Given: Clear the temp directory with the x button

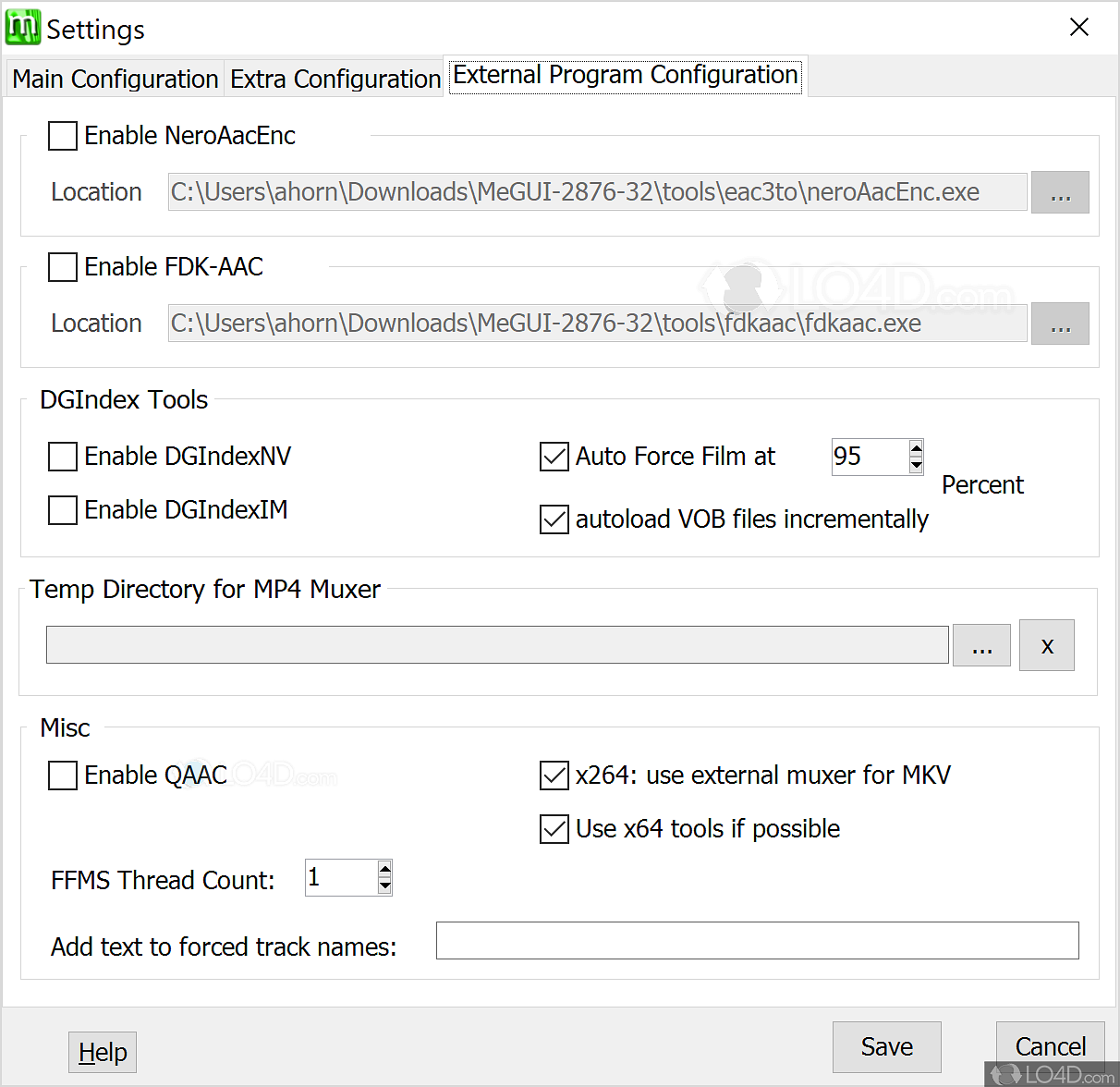Looking at the screenshot, I should click(1046, 644).
